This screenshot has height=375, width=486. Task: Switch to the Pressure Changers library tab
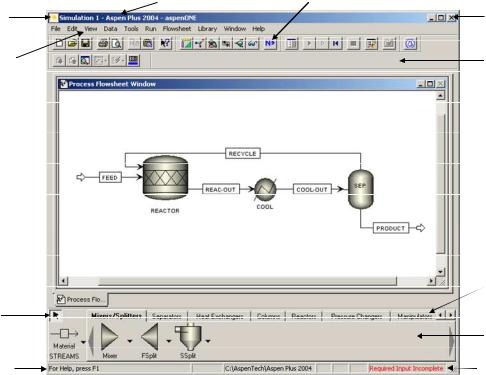click(x=356, y=315)
